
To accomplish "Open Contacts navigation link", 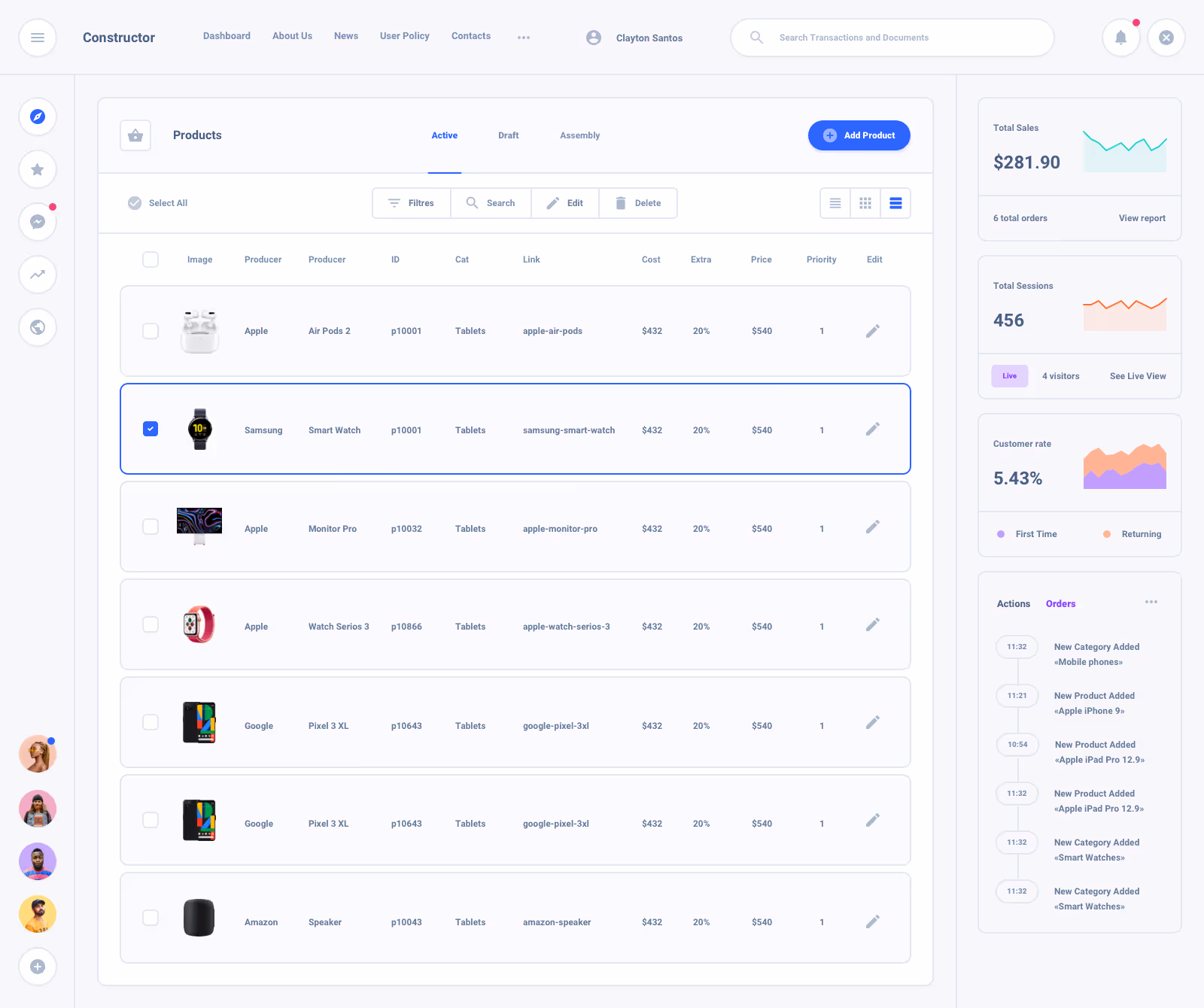I will click(x=471, y=36).
